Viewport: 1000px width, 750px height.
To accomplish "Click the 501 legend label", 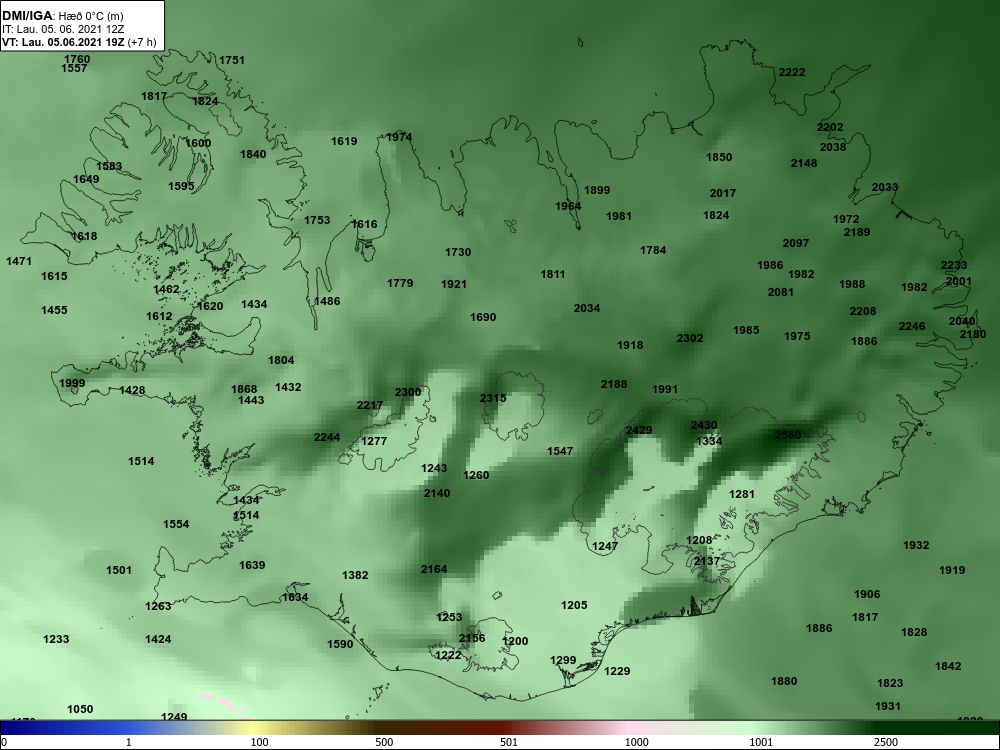I will pyautogui.click(x=509, y=742).
